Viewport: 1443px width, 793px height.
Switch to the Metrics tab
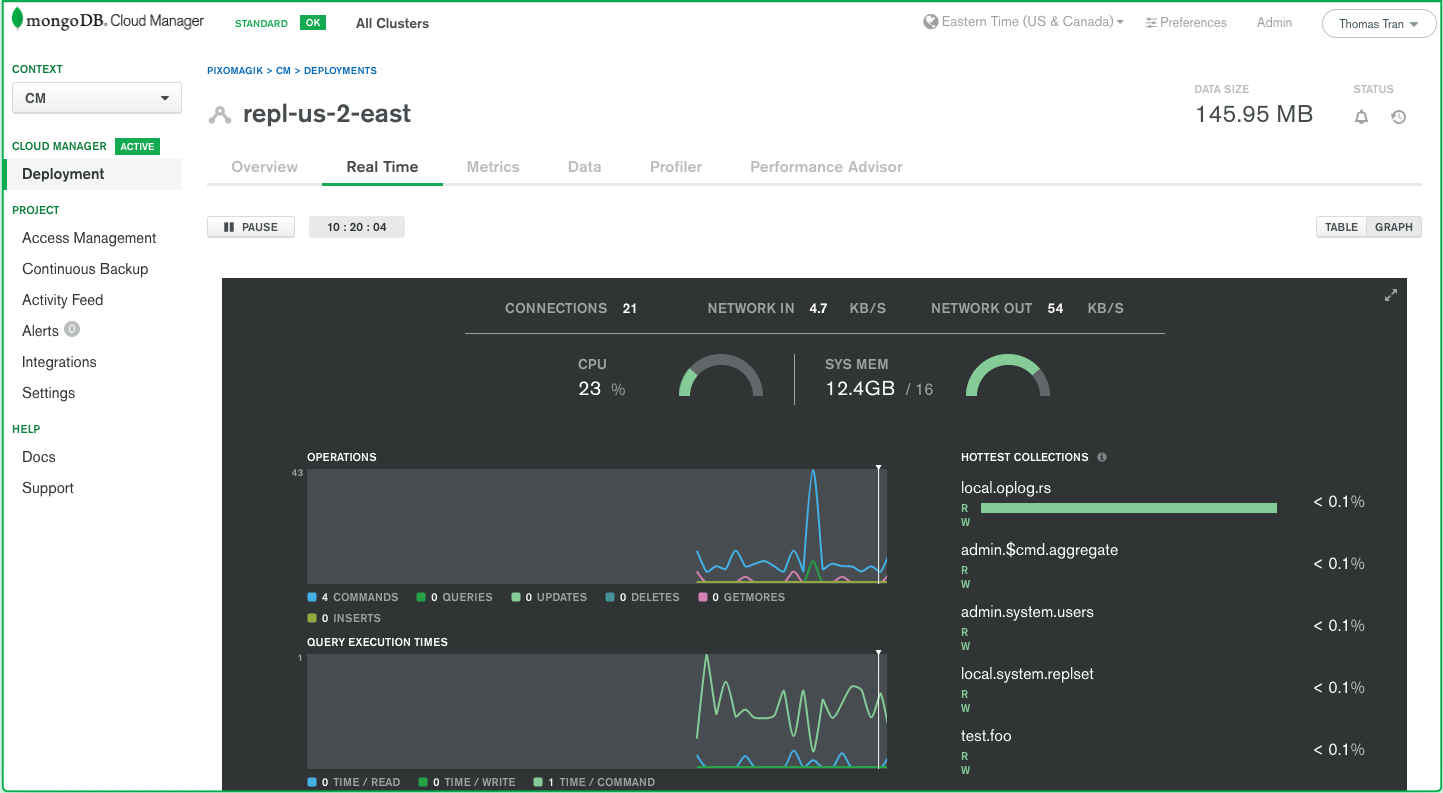[x=492, y=167]
